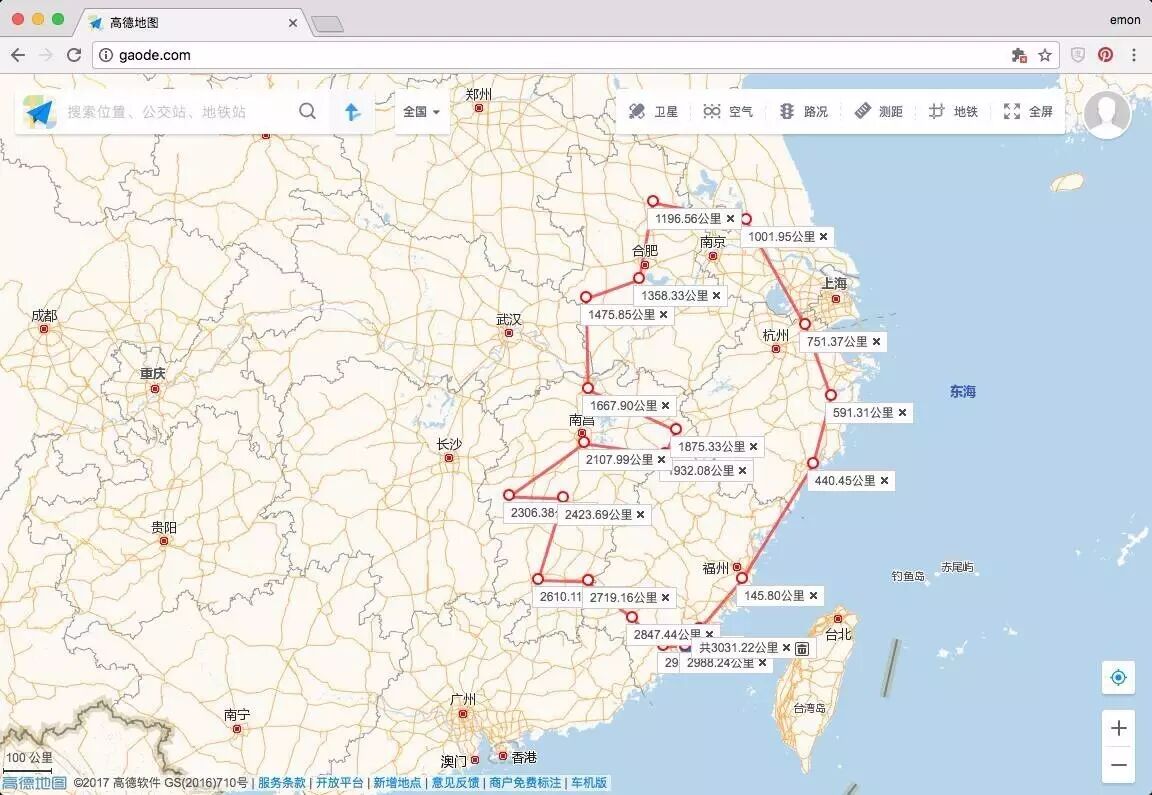The image size is (1152, 795).
Task: Open the route directions arrow button
Action: pos(353,112)
